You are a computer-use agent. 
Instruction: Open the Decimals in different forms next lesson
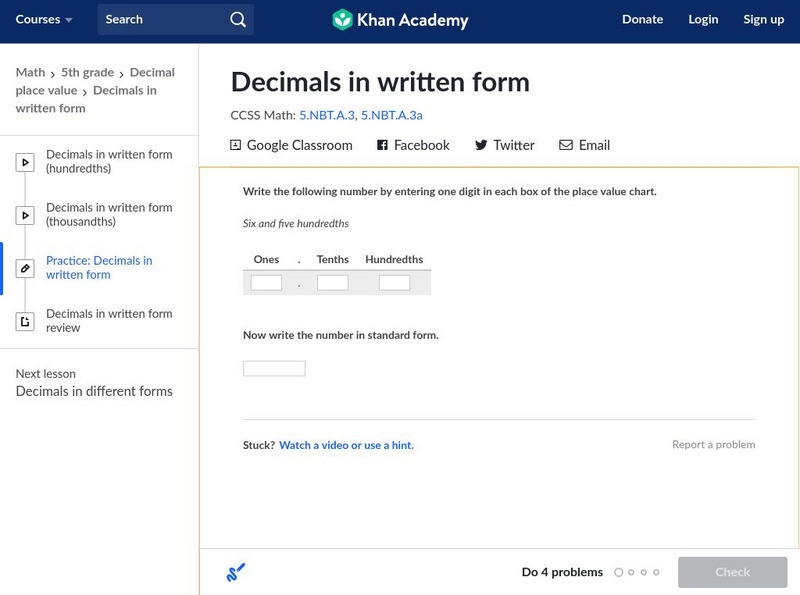(93, 392)
